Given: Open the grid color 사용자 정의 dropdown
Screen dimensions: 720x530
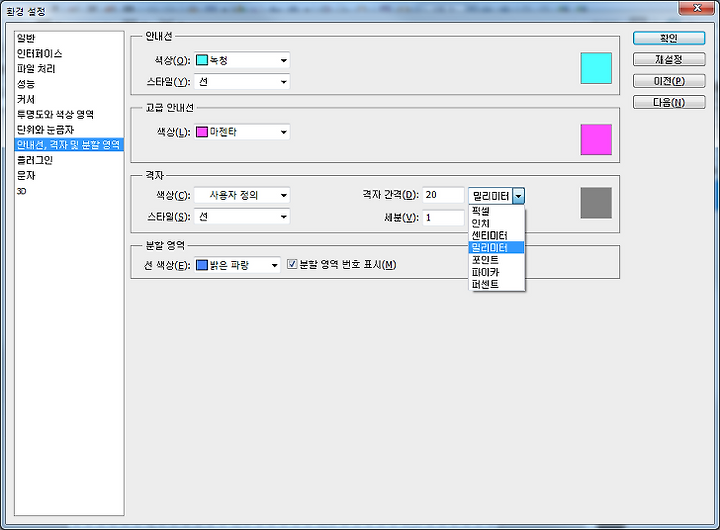Looking at the screenshot, I should [x=242, y=195].
